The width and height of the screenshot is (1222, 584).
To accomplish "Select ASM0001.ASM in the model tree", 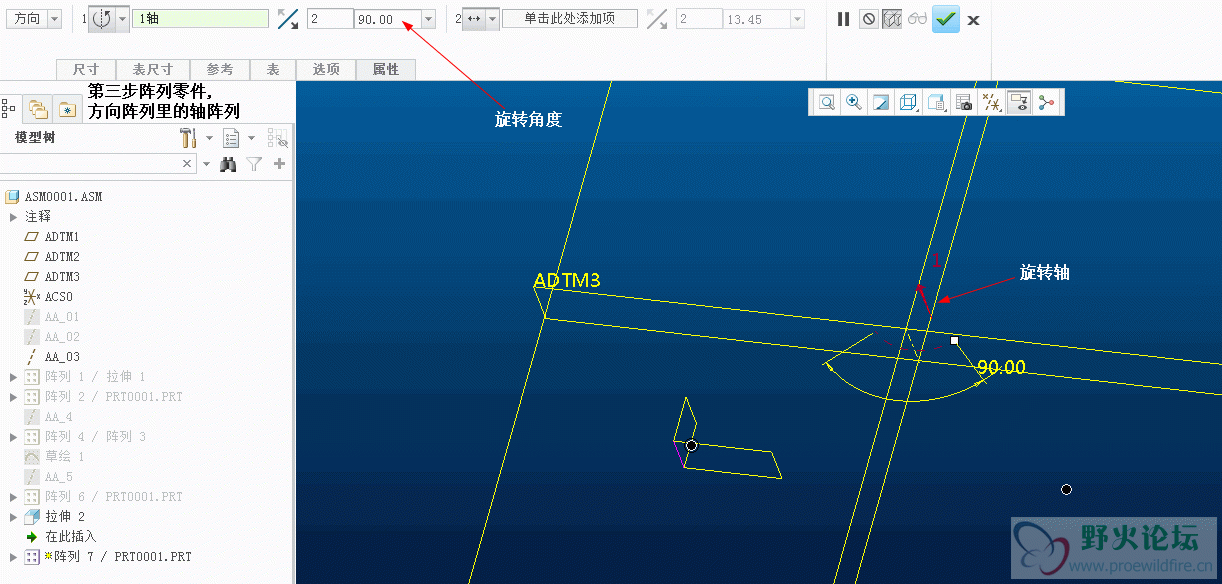I will pos(54,197).
